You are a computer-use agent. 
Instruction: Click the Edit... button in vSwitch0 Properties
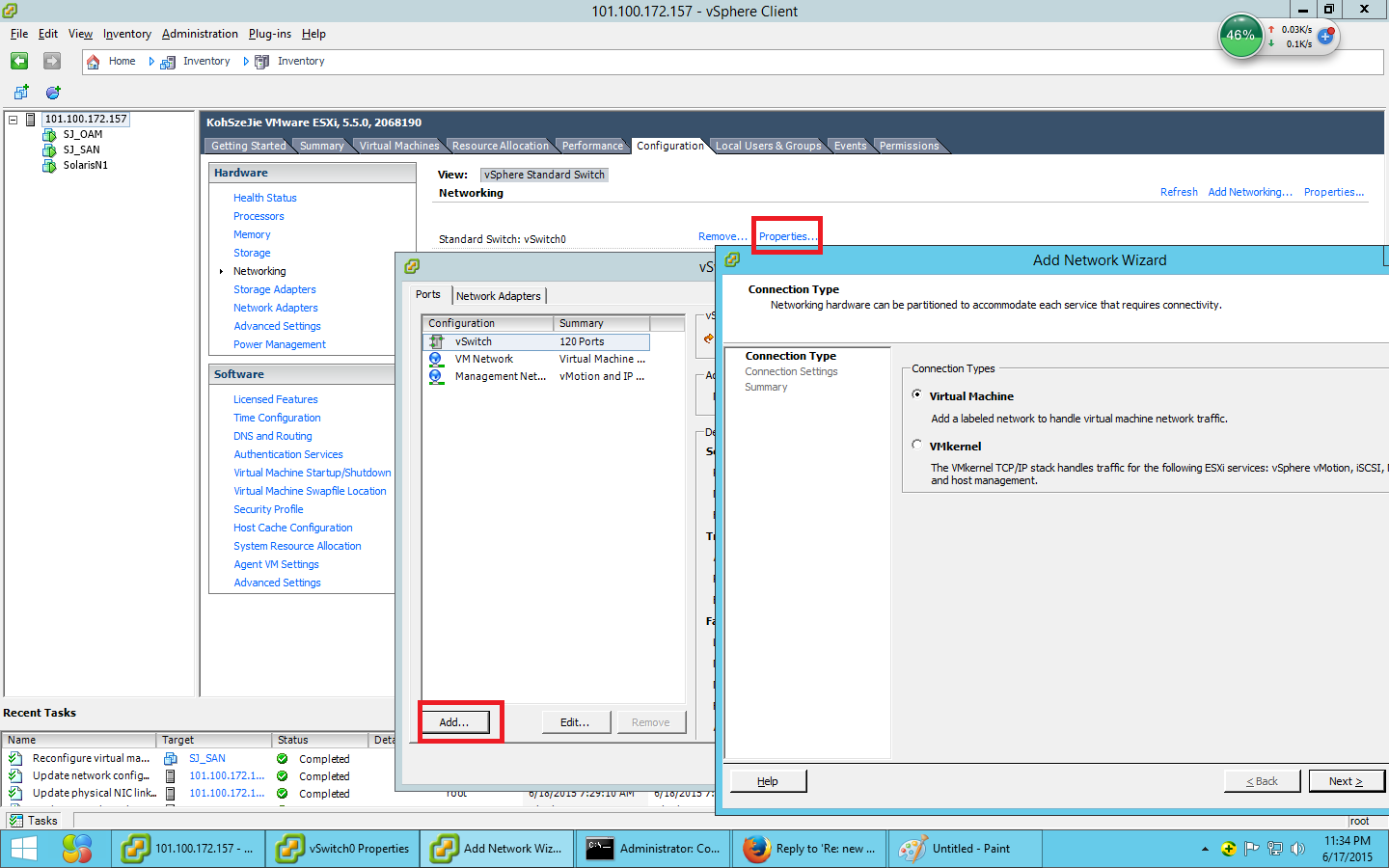(575, 722)
